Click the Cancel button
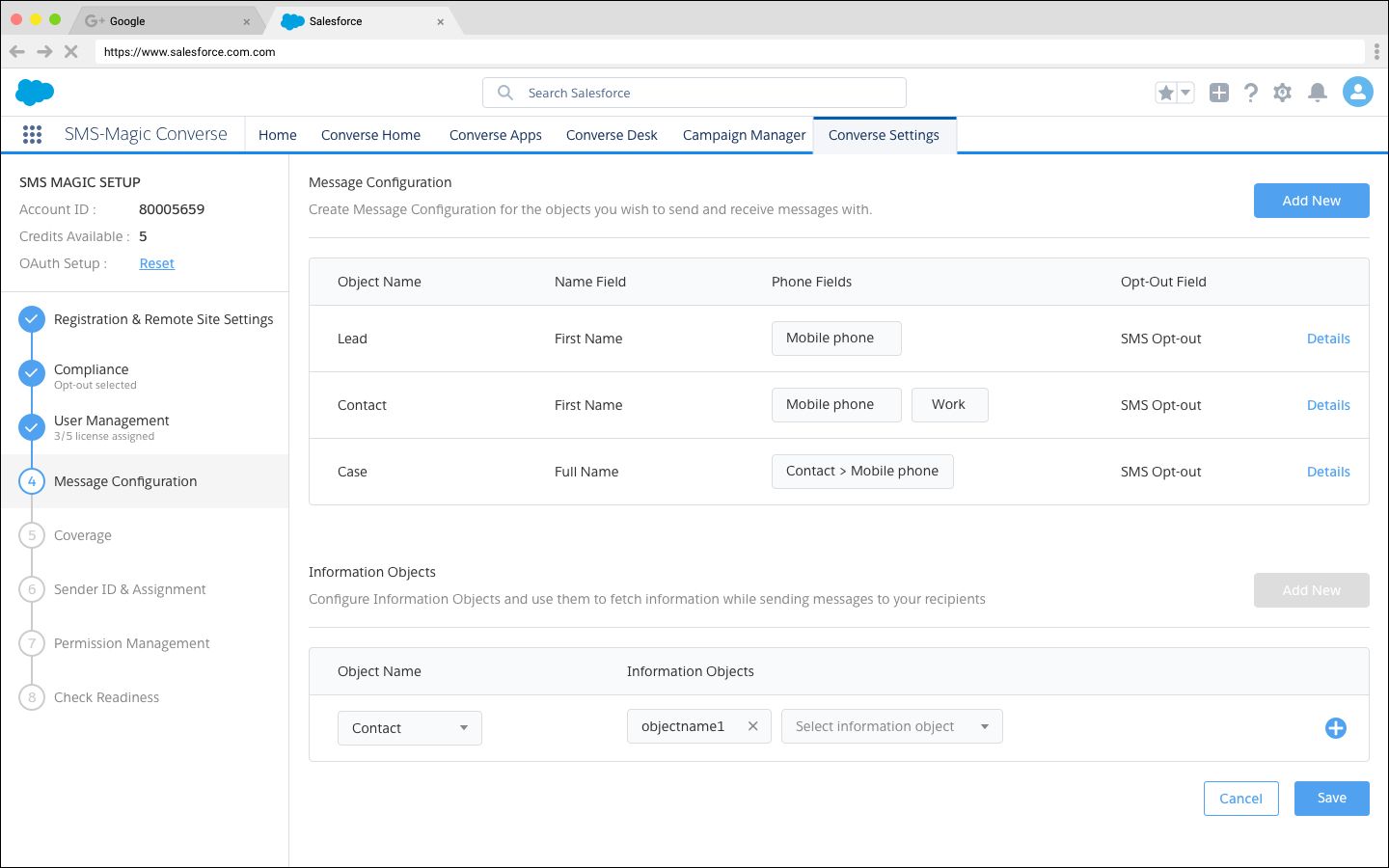The width and height of the screenshot is (1389, 868). [1241, 799]
